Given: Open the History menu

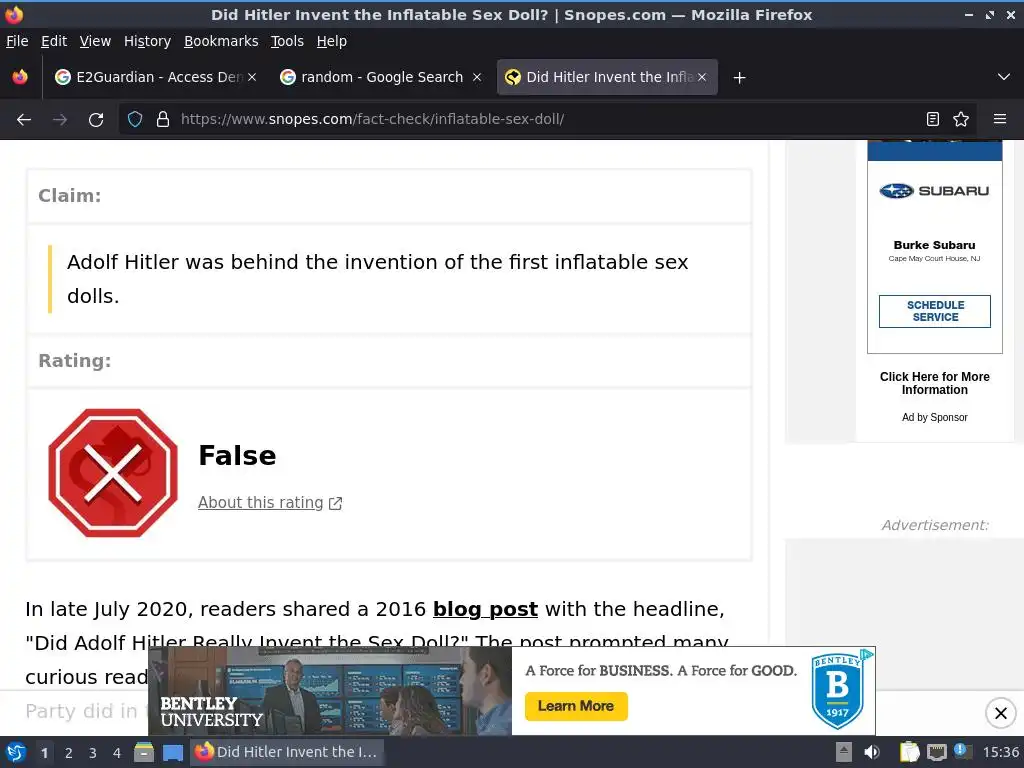Looking at the screenshot, I should point(147,41).
